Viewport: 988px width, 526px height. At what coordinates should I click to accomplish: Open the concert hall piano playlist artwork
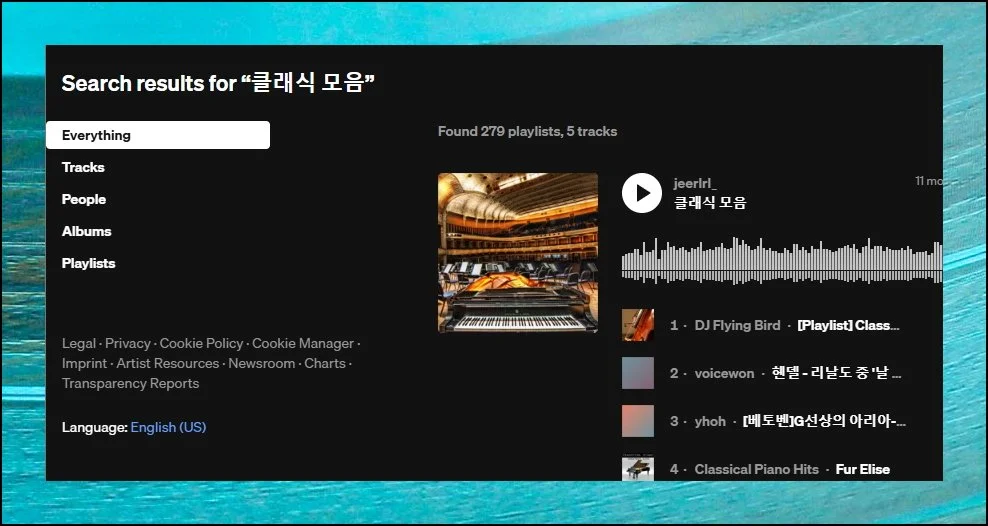coord(517,253)
